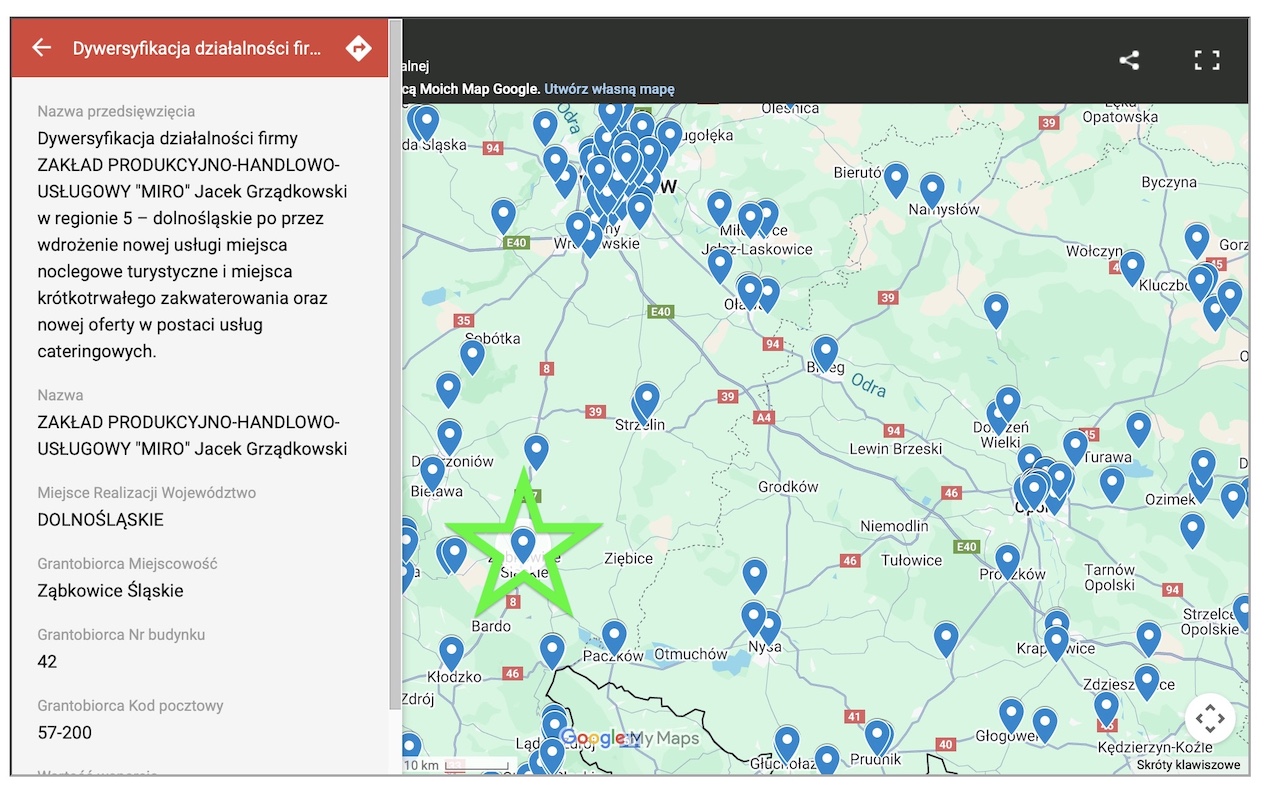The width and height of the screenshot is (1280, 792).
Task: Open the Utwórz własną mapę link
Action: 609,89
